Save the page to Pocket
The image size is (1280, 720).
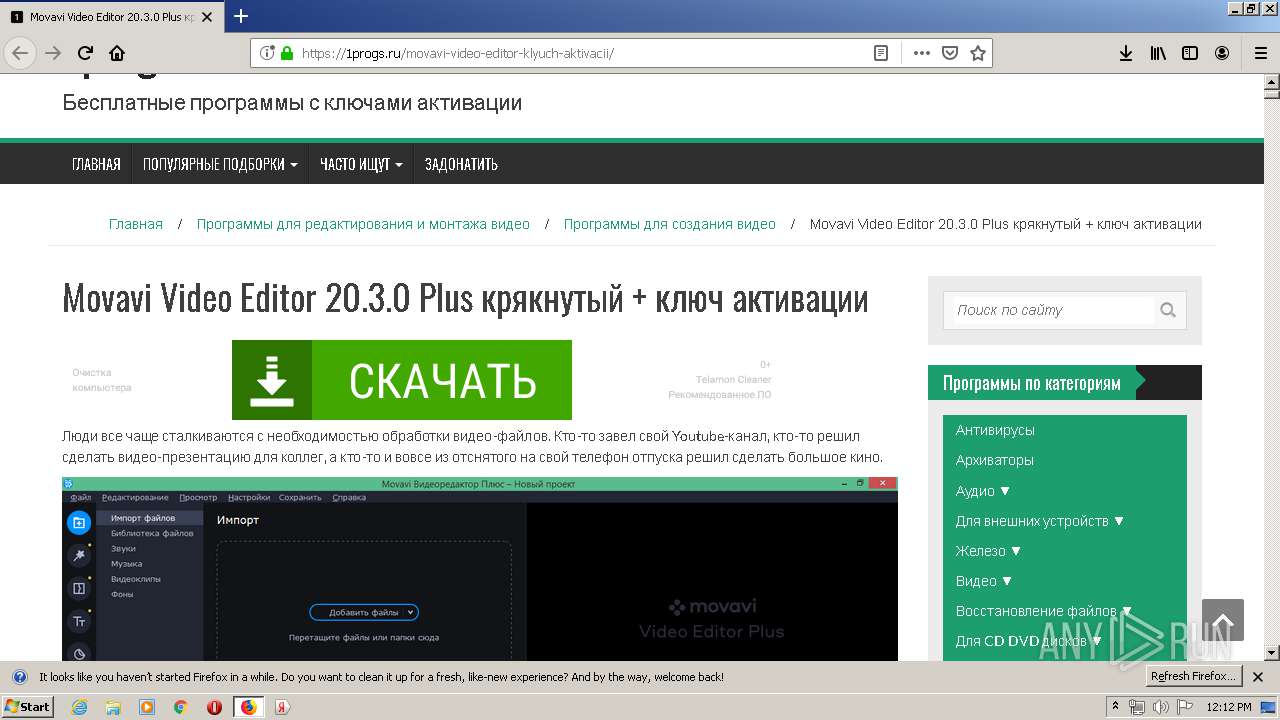click(950, 53)
